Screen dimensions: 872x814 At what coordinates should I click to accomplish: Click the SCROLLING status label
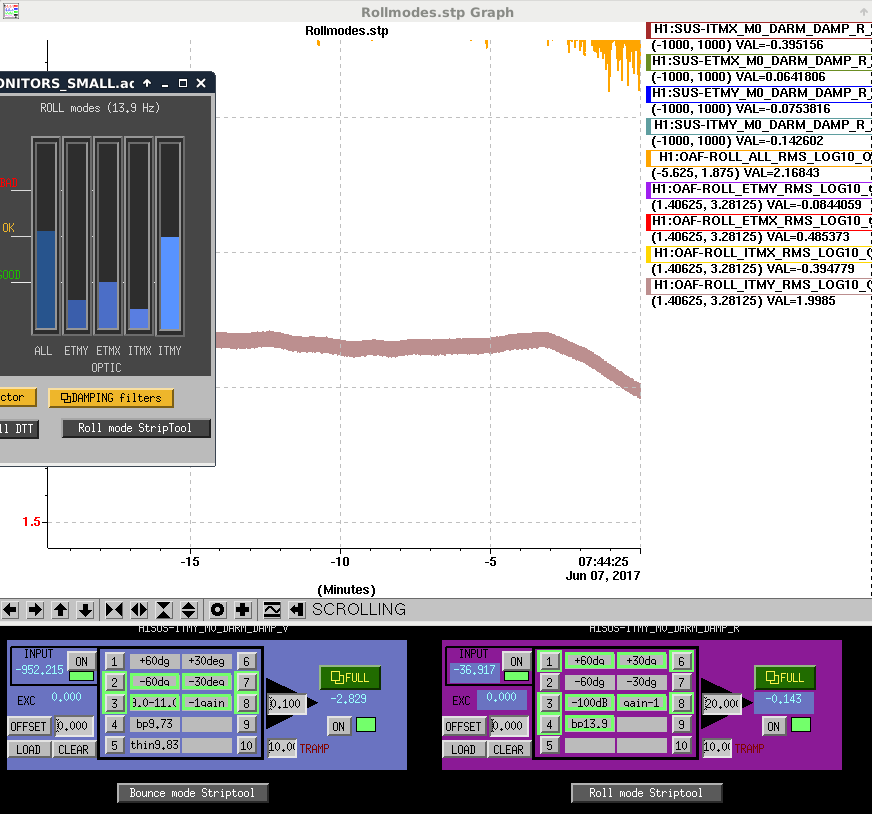pyautogui.click(x=359, y=610)
